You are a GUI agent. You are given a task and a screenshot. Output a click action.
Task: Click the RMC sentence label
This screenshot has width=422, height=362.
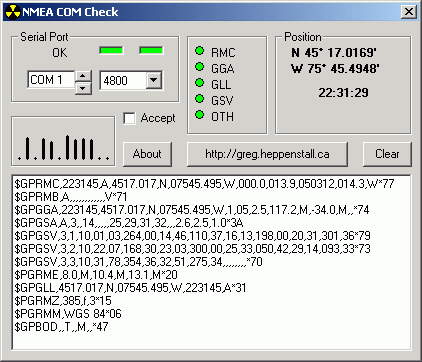tap(223, 52)
